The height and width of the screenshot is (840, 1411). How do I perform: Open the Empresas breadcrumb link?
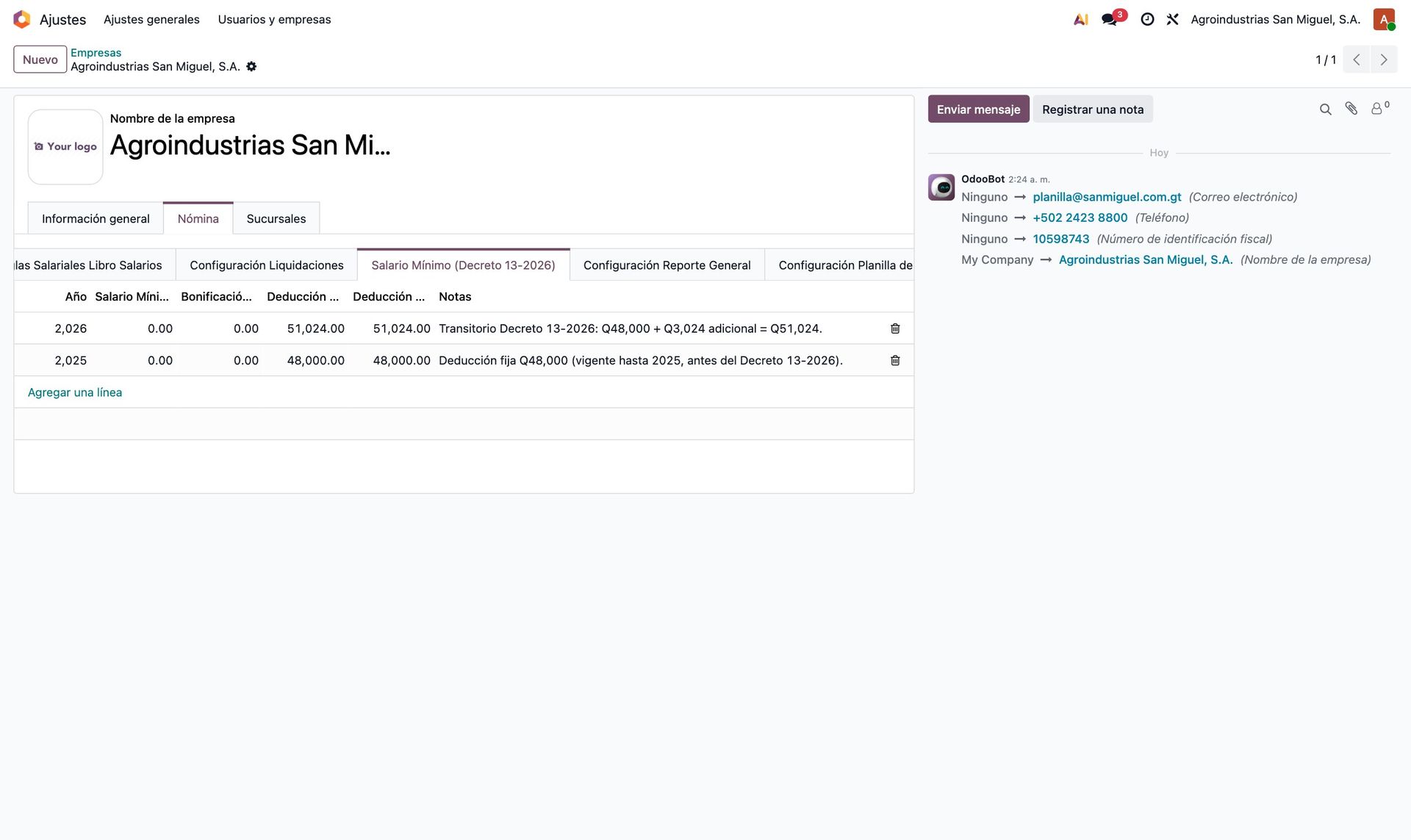[96, 53]
